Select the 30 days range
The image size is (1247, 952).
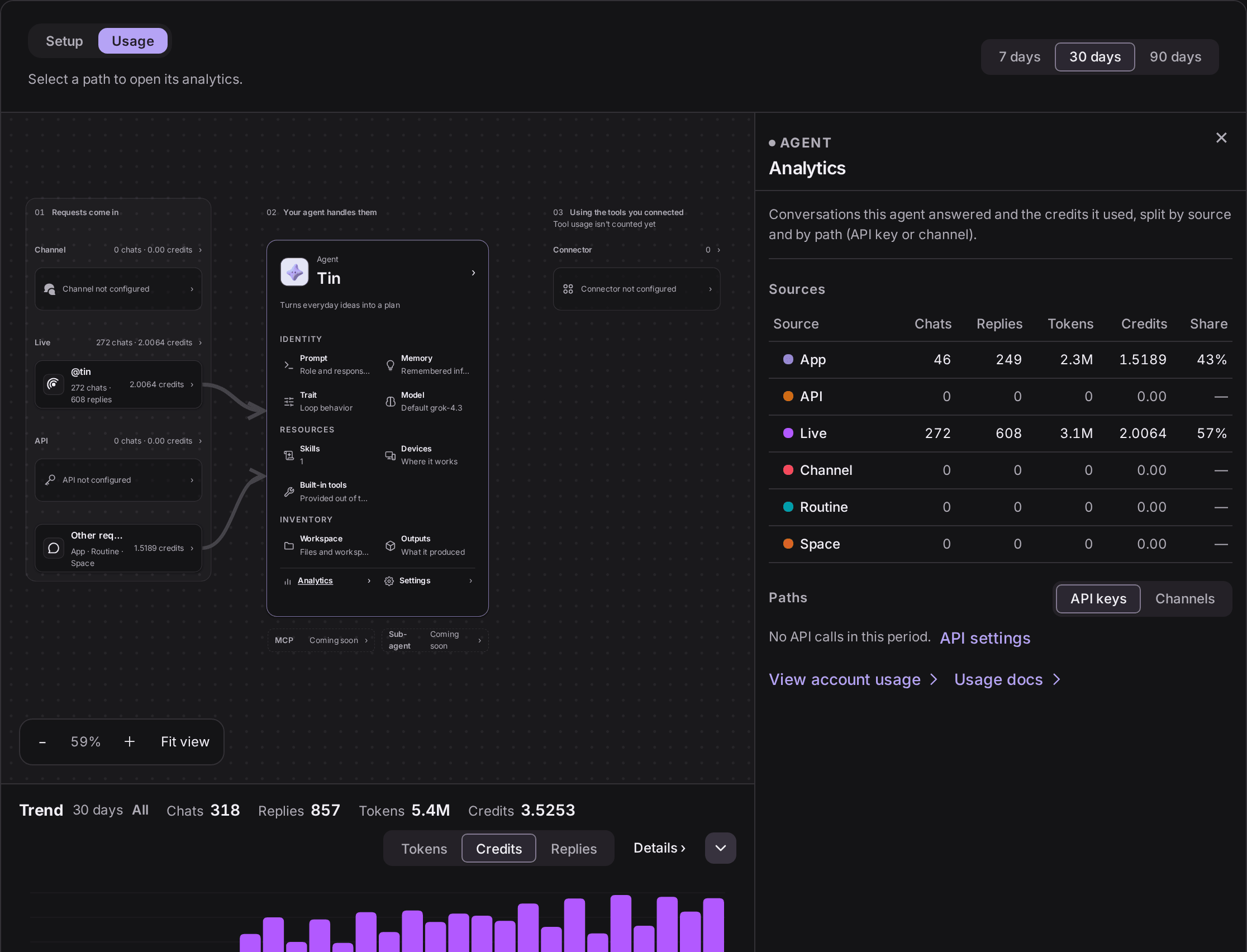(1094, 56)
